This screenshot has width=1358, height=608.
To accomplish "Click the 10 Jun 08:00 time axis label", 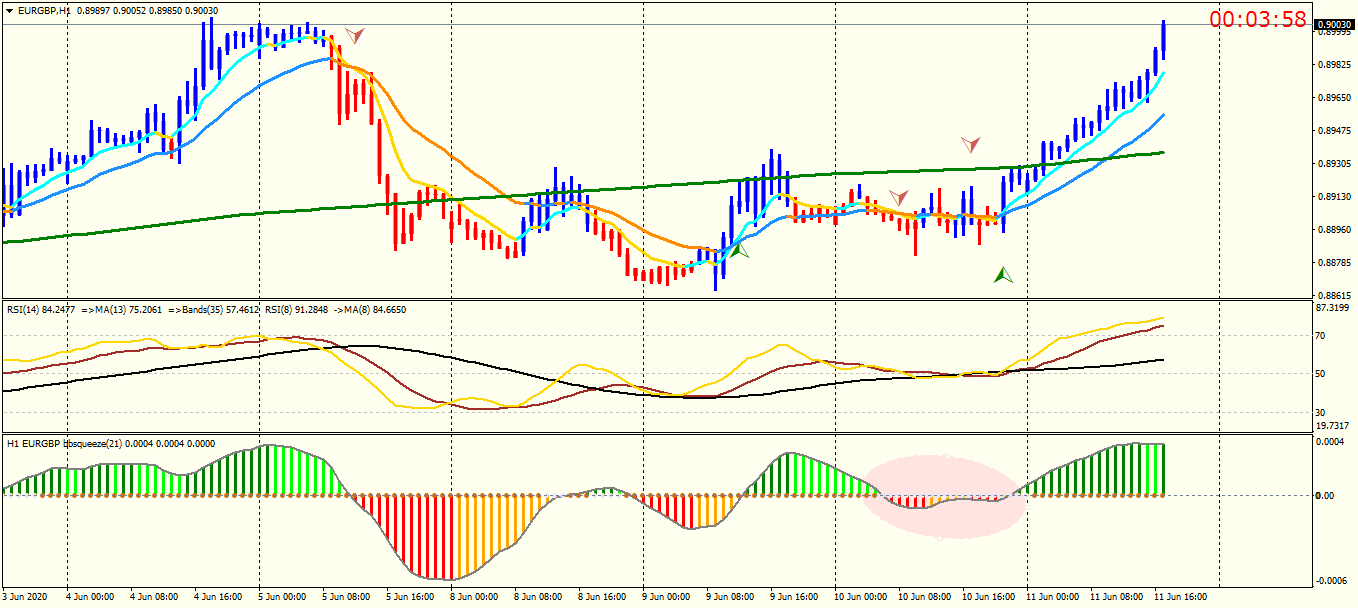I will tap(924, 597).
